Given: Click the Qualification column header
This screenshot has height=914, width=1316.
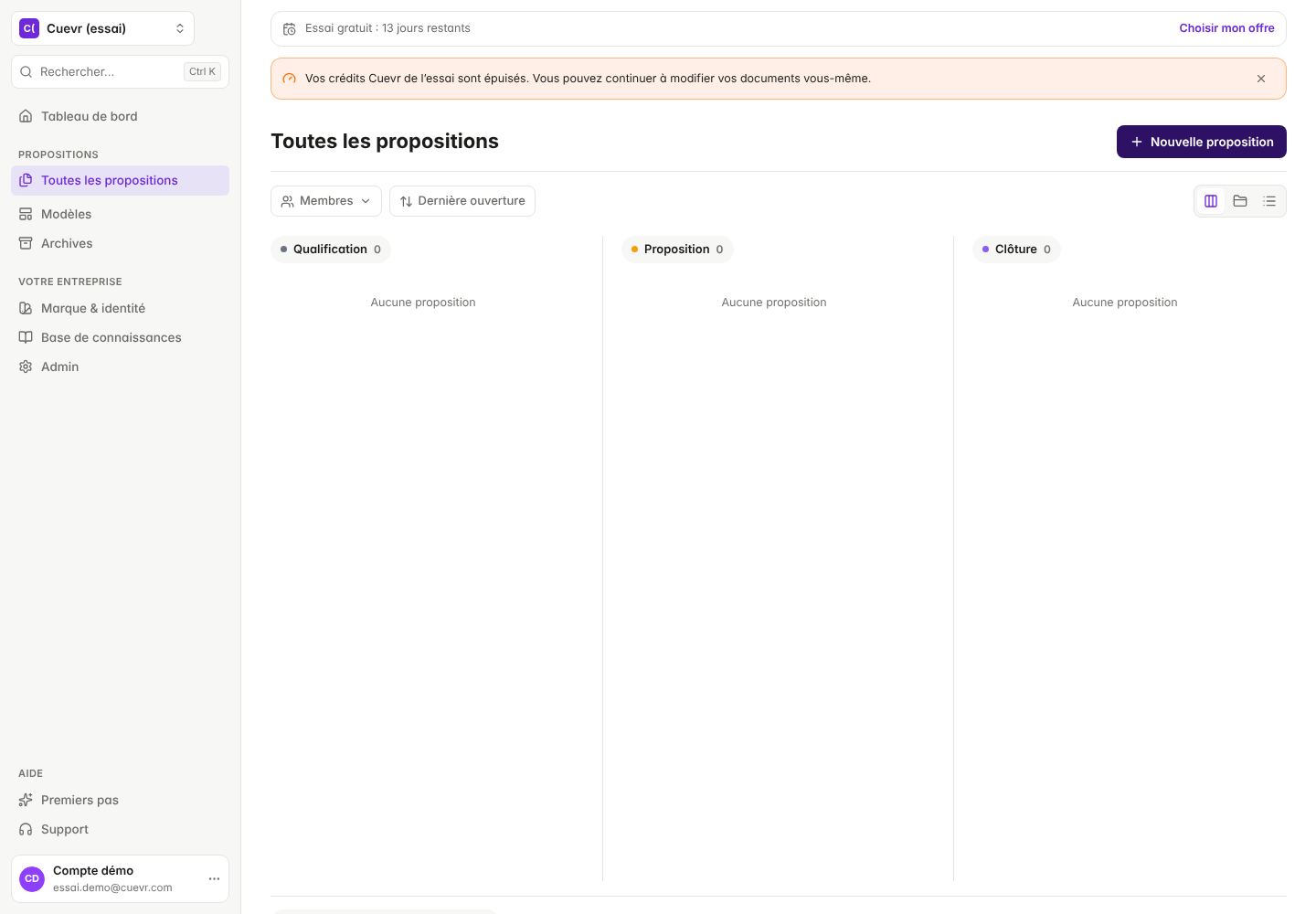Looking at the screenshot, I should pos(331,250).
